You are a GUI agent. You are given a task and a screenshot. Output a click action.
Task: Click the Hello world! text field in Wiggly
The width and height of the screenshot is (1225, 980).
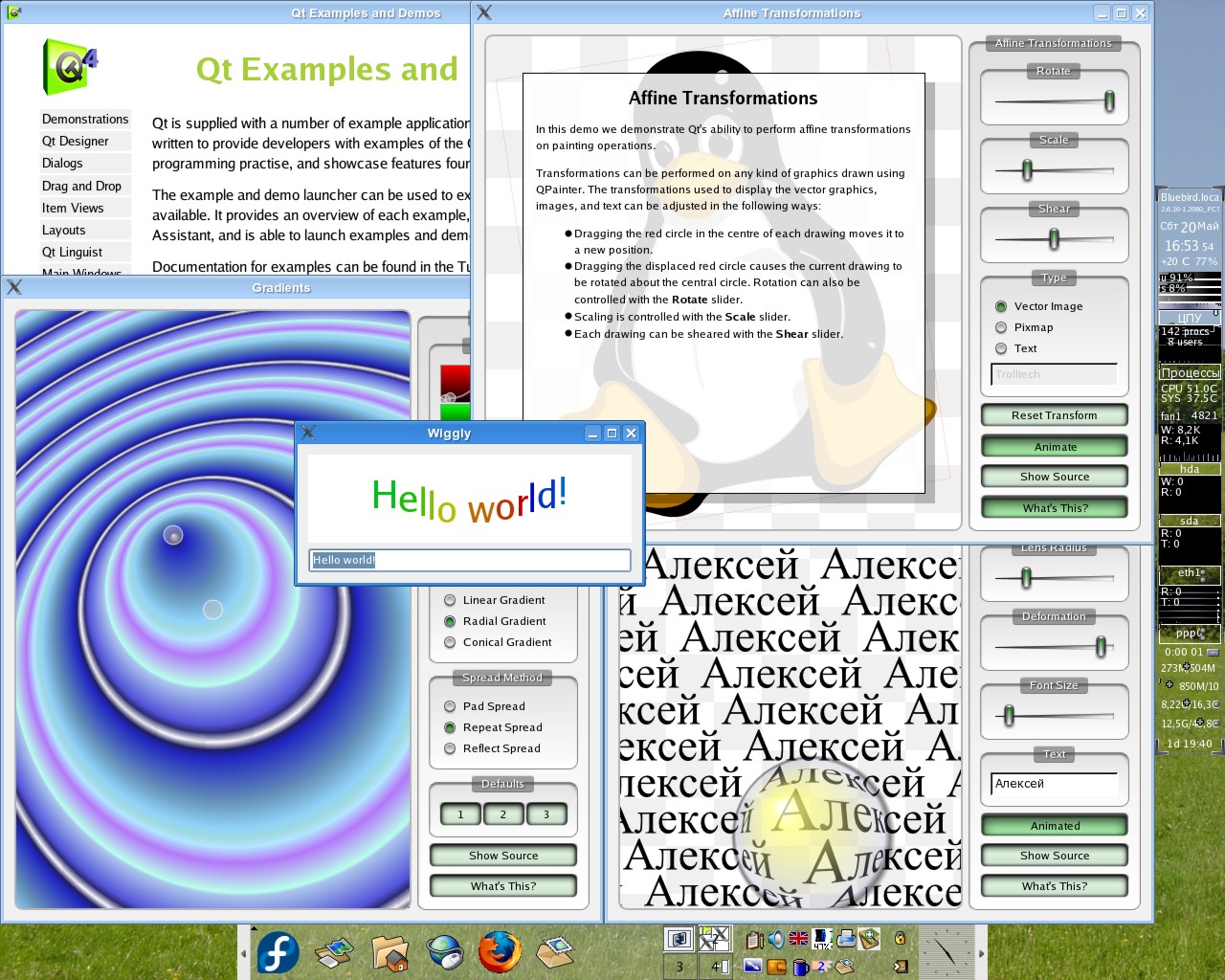(470, 560)
